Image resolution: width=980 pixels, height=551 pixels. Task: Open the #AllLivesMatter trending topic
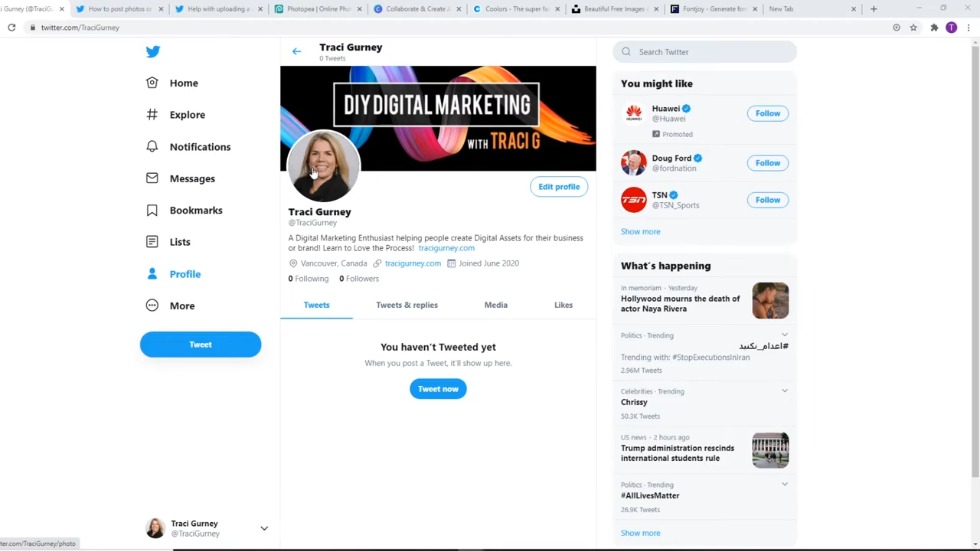(650, 495)
